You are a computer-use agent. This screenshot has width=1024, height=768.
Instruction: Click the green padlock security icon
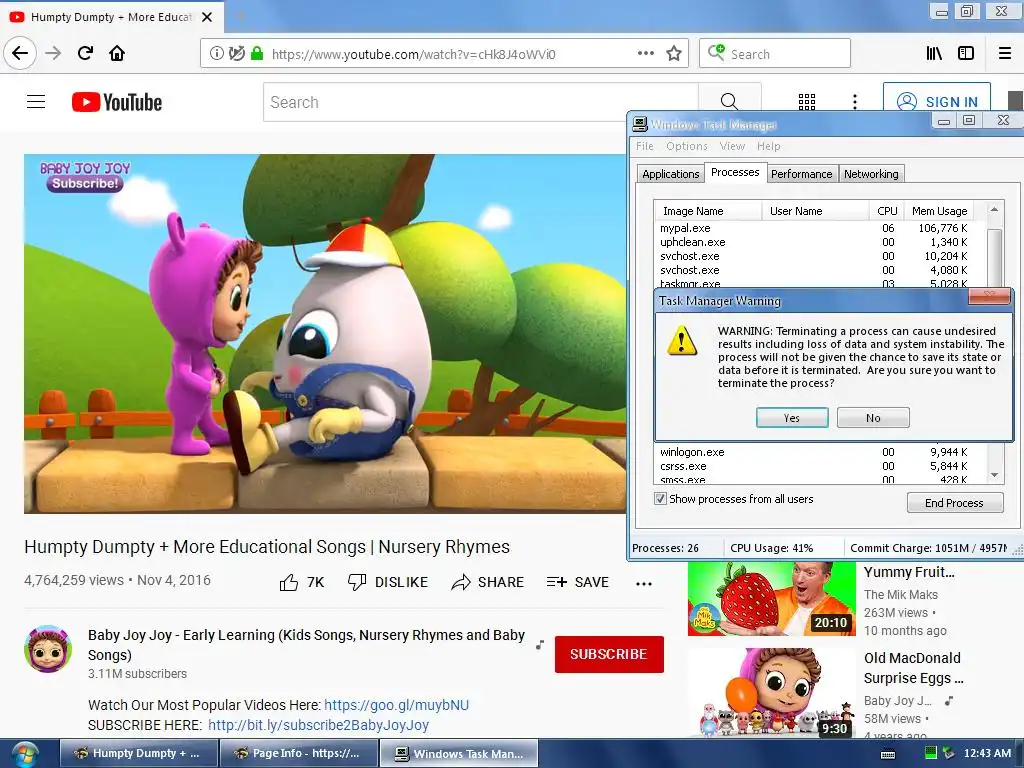point(257,54)
